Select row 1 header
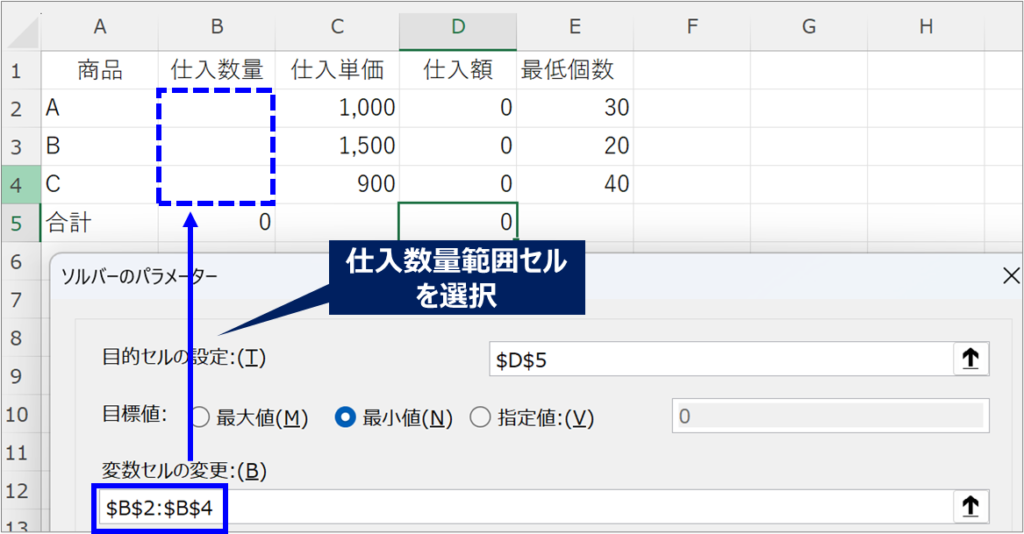This screenshot has width=1024, height=534. coord(20,70)
